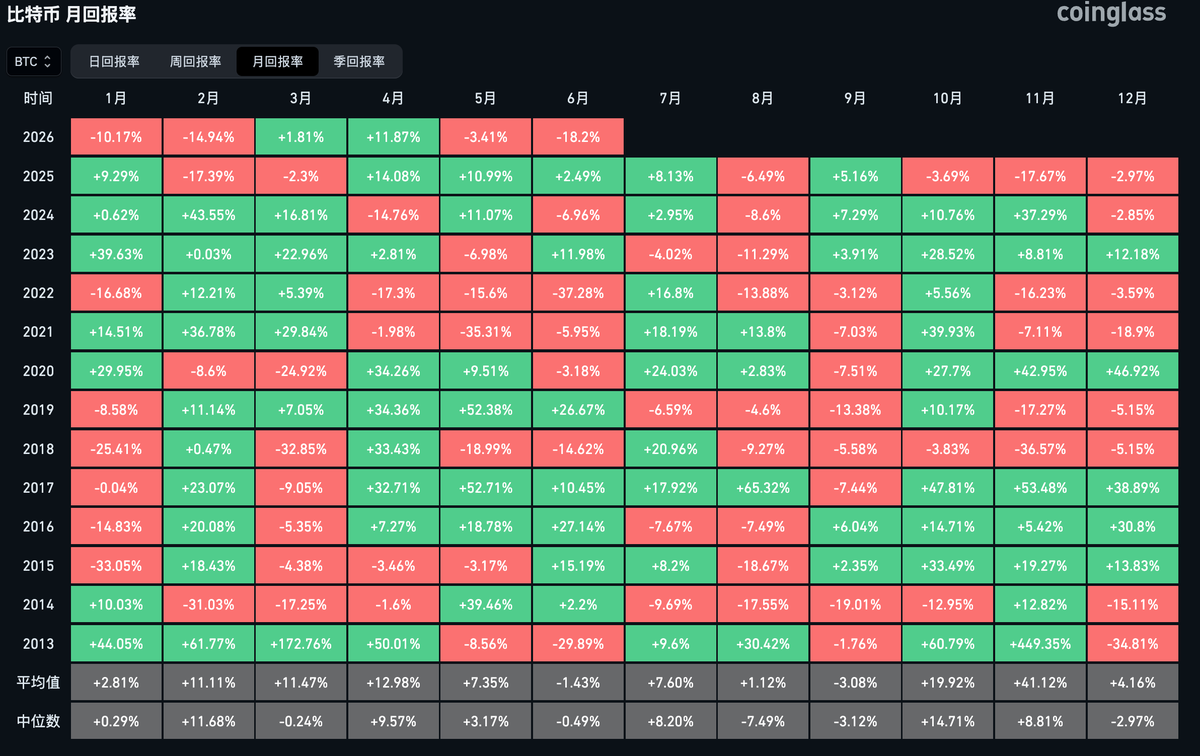Click the 6月 column header
The height and width of the screenshot is (756, 1200).
[x=578, y=99]
